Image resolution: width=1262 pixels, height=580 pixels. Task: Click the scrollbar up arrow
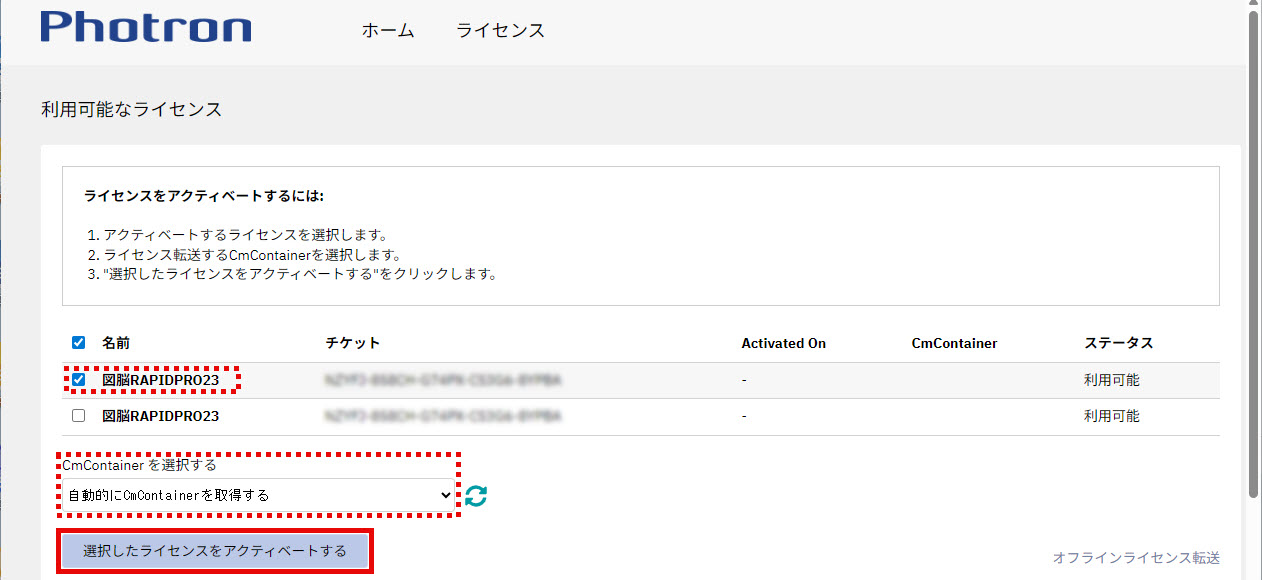(1254, 7)
